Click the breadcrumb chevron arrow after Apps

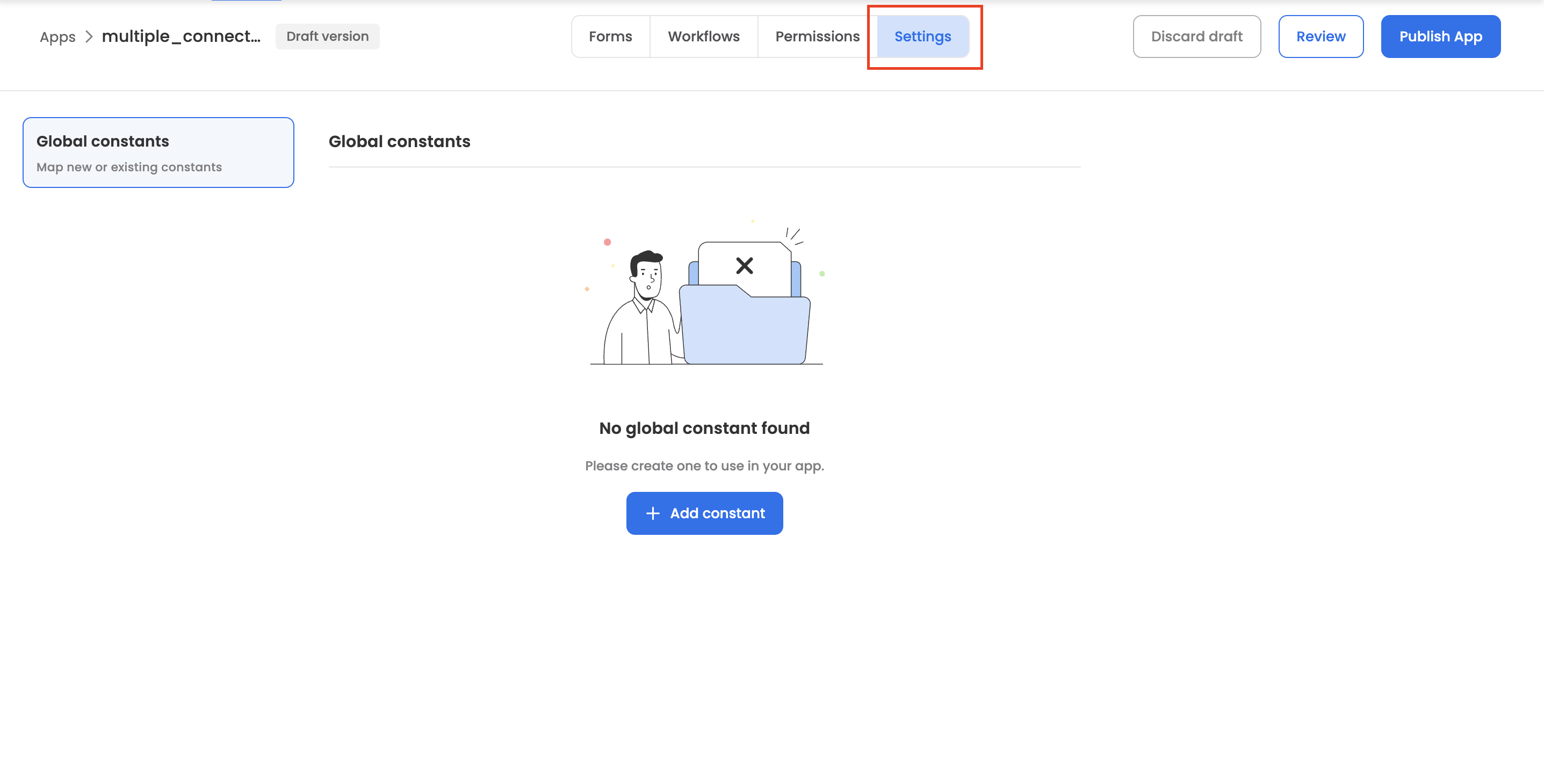tap(89, 37)
